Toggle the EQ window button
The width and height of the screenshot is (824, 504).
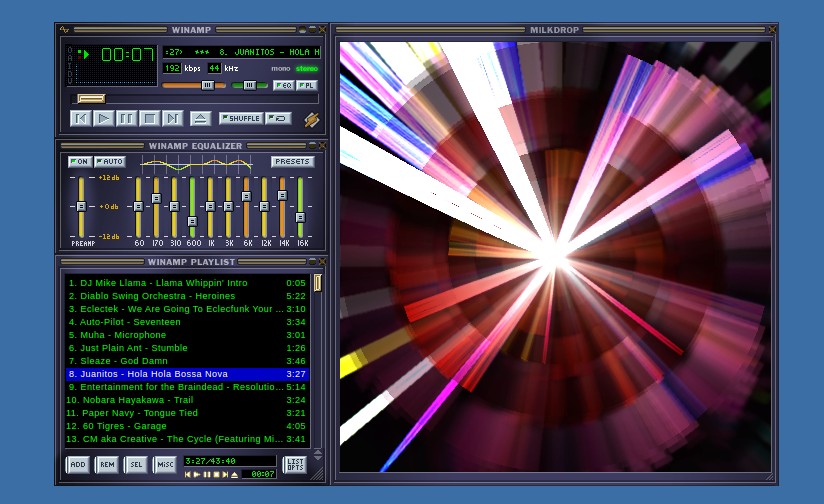[x=283, y=85]
